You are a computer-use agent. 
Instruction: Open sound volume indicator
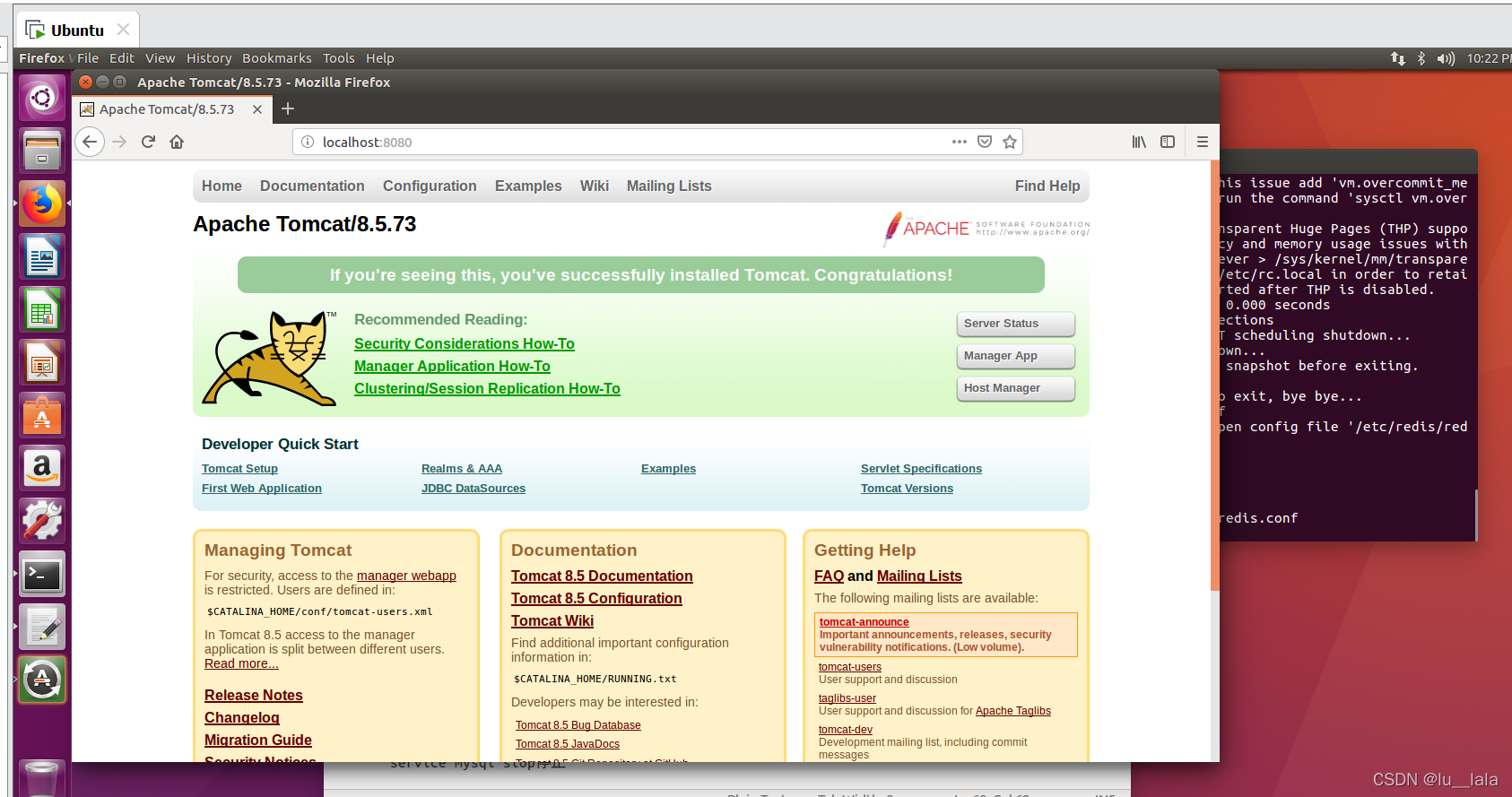pos(1446,58)
